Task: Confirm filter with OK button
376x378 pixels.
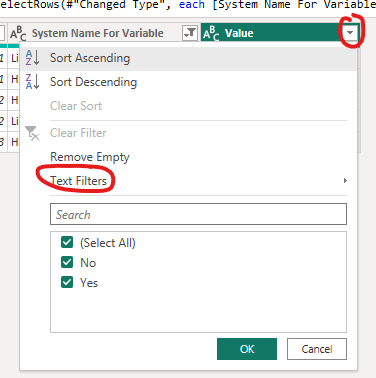Action: click(x=247, y=349)
